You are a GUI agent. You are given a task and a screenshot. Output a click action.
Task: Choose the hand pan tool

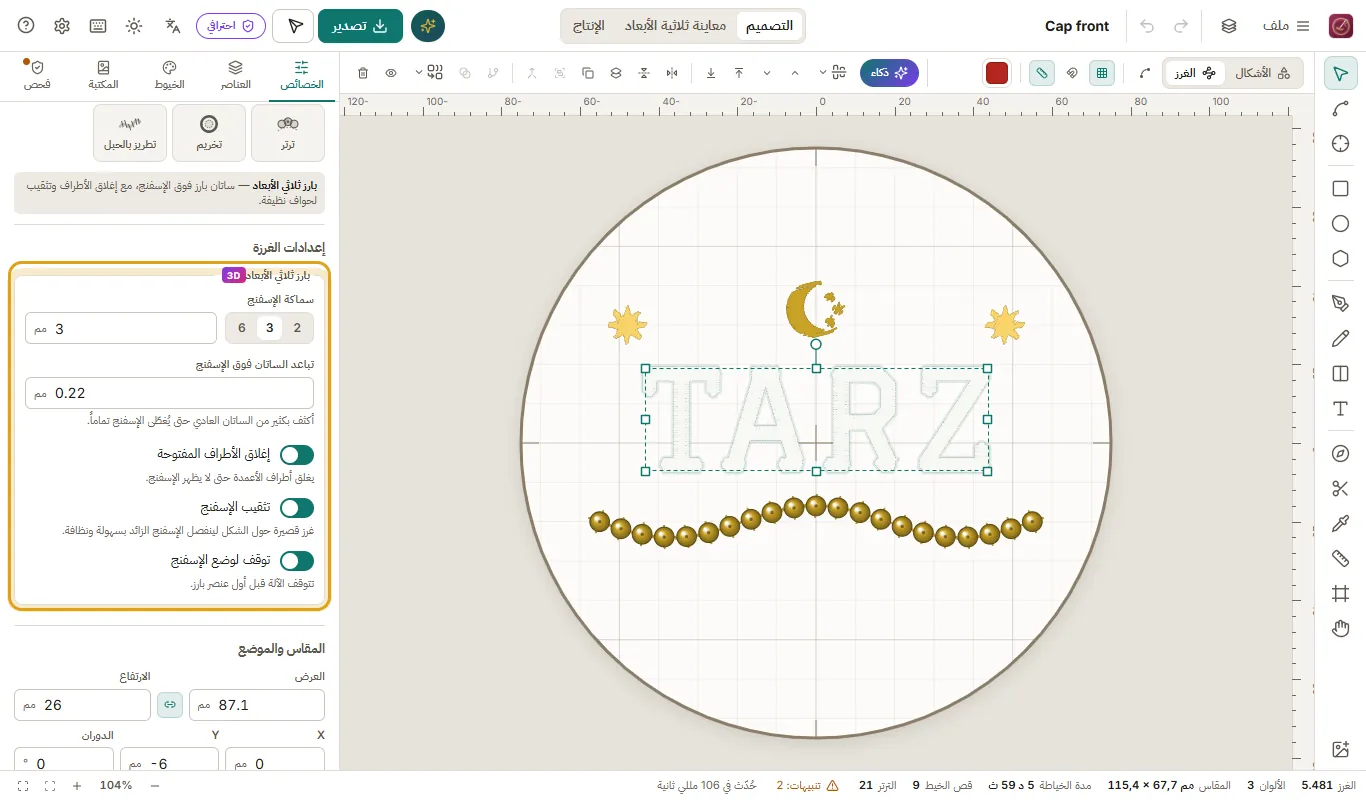pos(1341,629)
